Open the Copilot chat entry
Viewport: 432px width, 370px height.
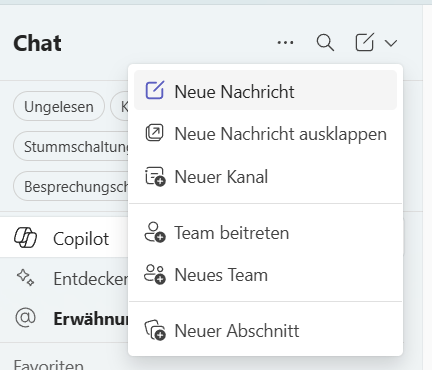[64, 237]
